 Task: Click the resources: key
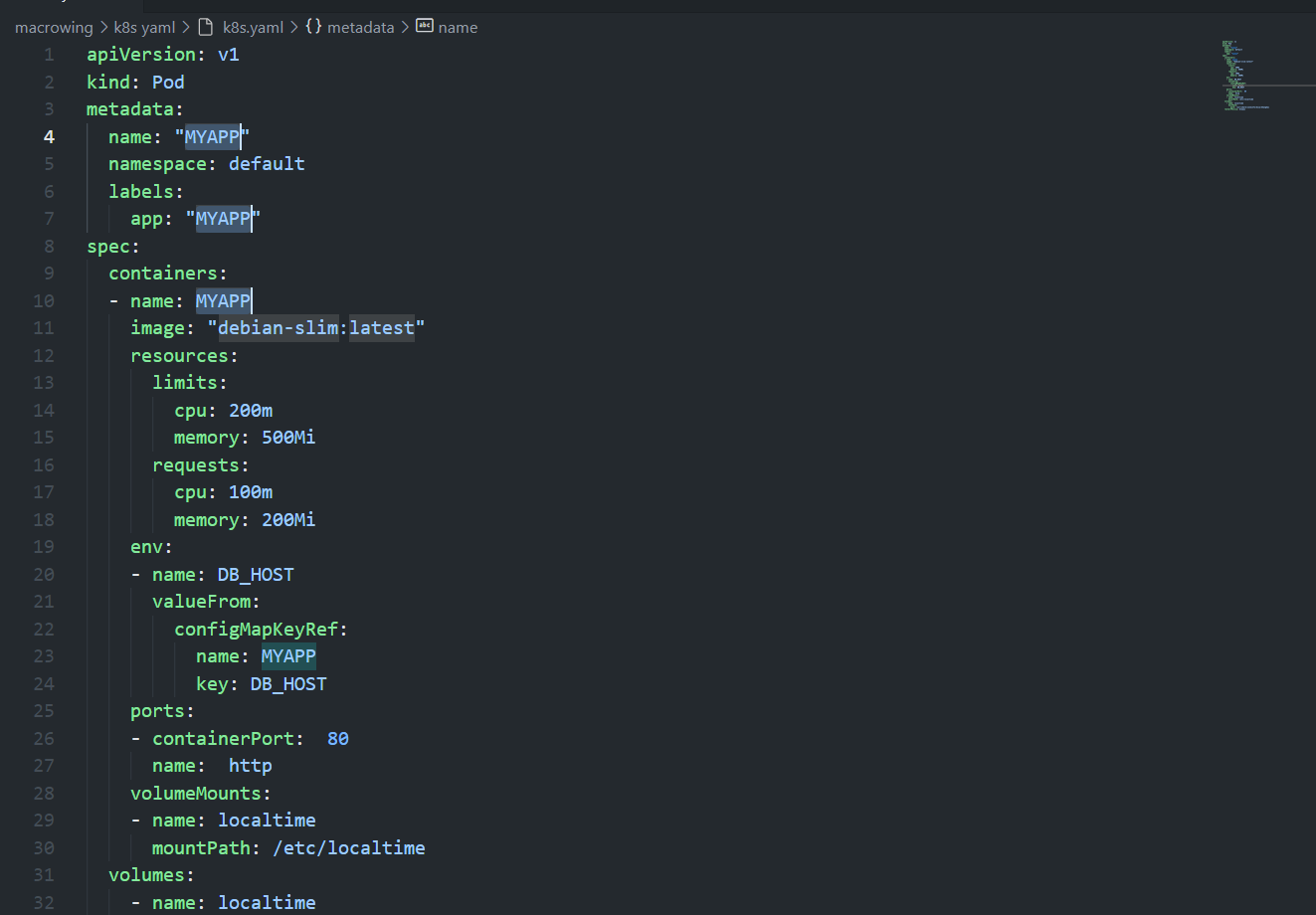pos(184,355)
